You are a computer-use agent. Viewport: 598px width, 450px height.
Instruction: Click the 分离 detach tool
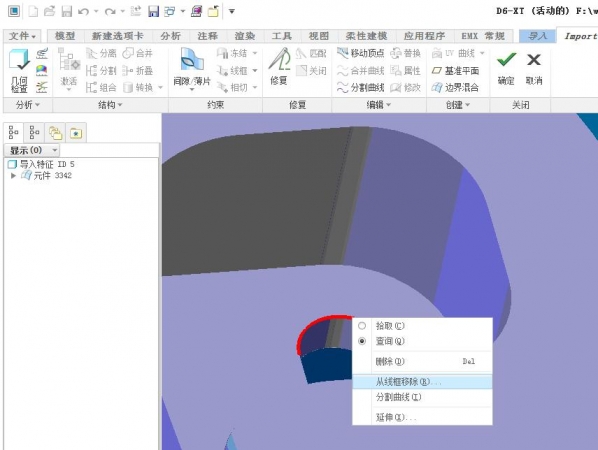(x=101, y=53)
